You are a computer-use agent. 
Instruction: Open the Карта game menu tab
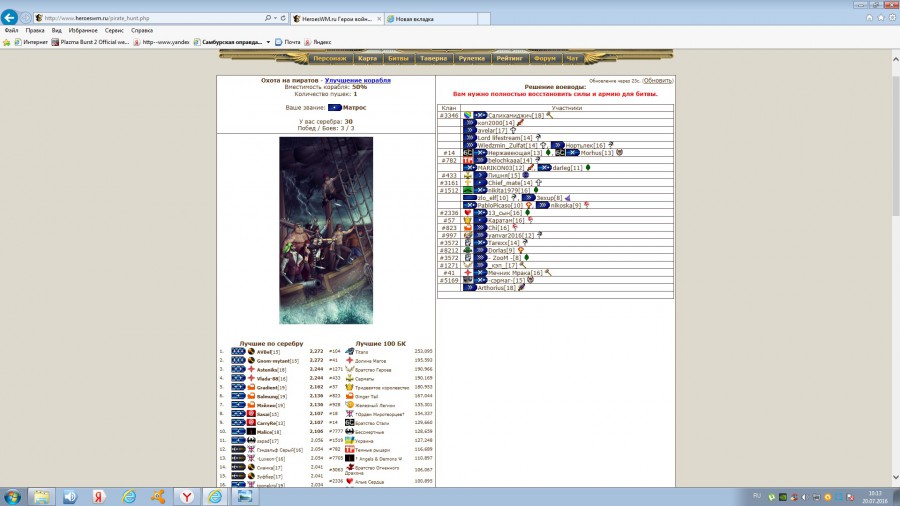pos(367,59)
